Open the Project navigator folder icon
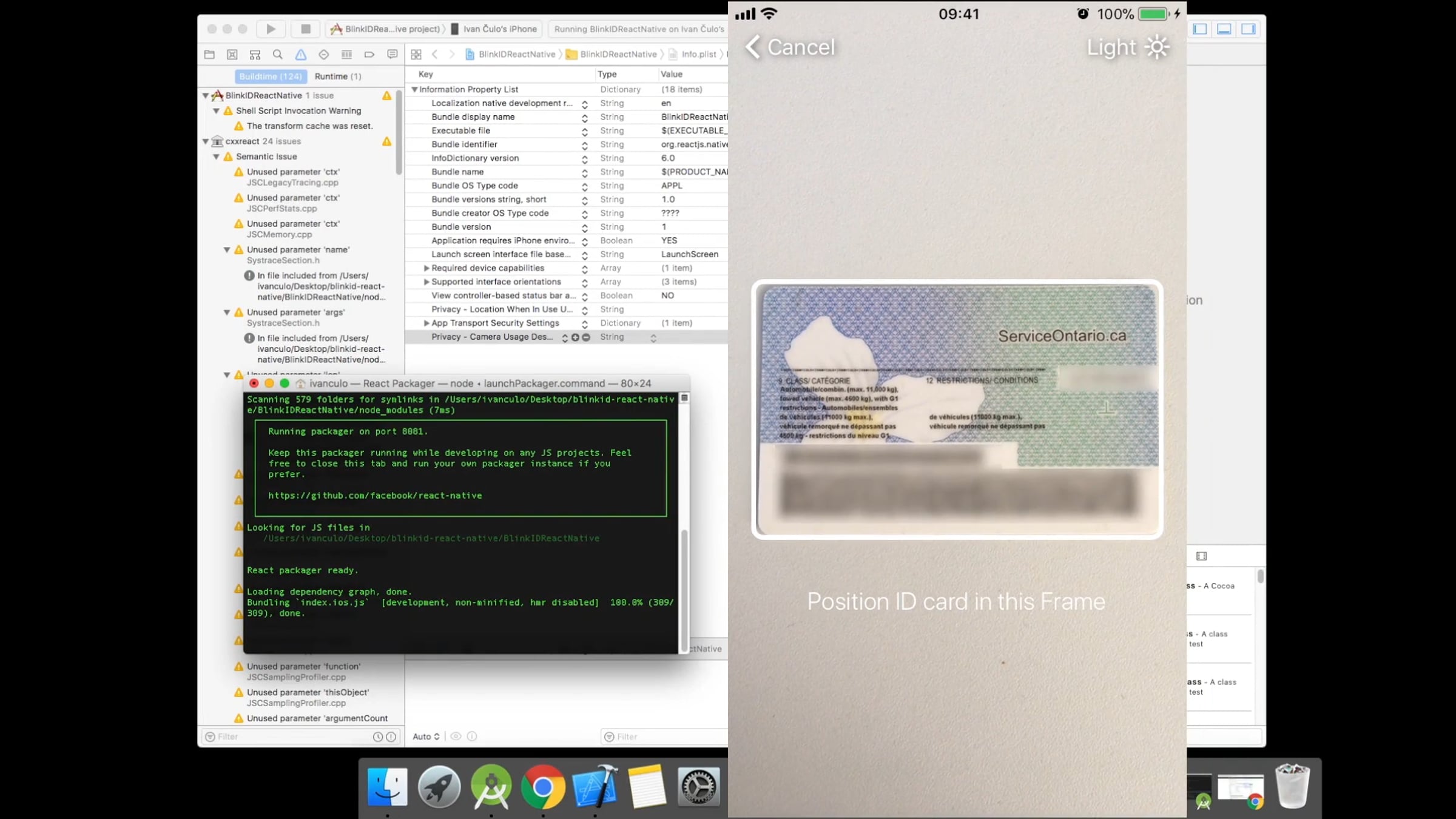This screenshot has width=1456, height=819. point(209,55)
